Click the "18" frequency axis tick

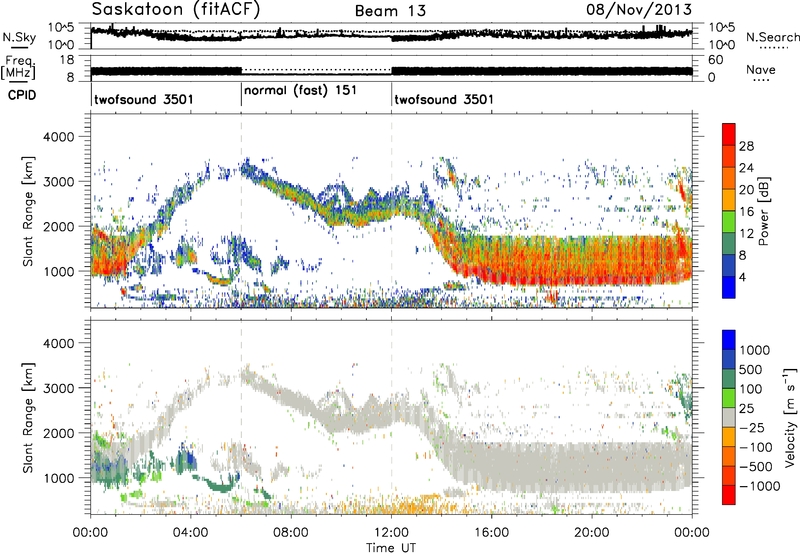tap(67, 60)
